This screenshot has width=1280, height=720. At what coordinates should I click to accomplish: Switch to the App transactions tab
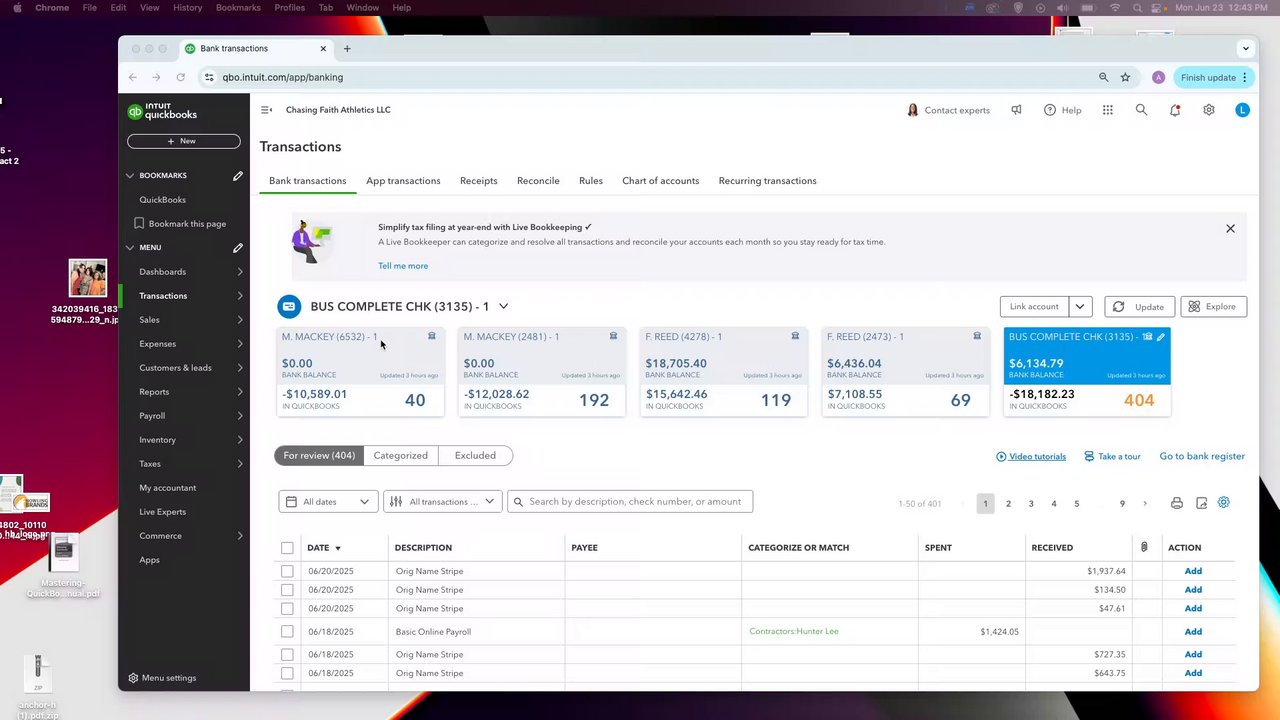(403, 181)
